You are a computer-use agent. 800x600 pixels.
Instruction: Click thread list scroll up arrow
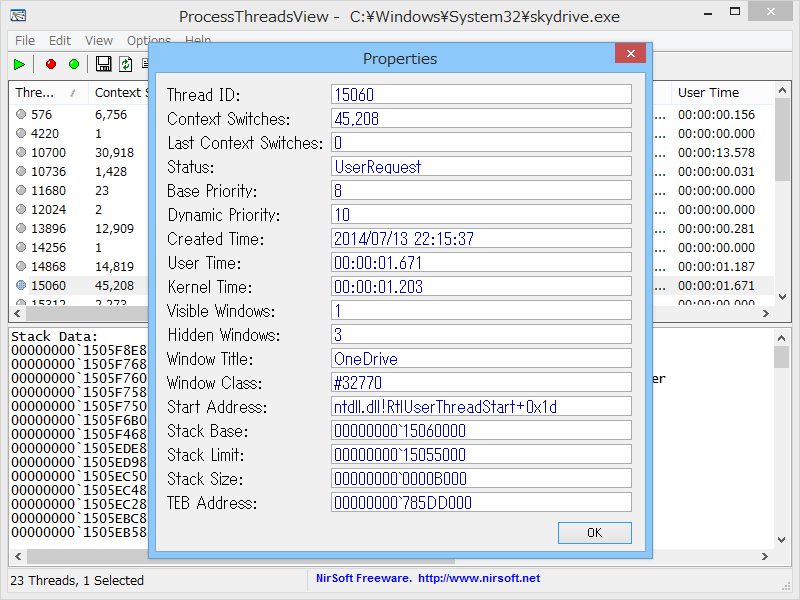pos(782,90)
